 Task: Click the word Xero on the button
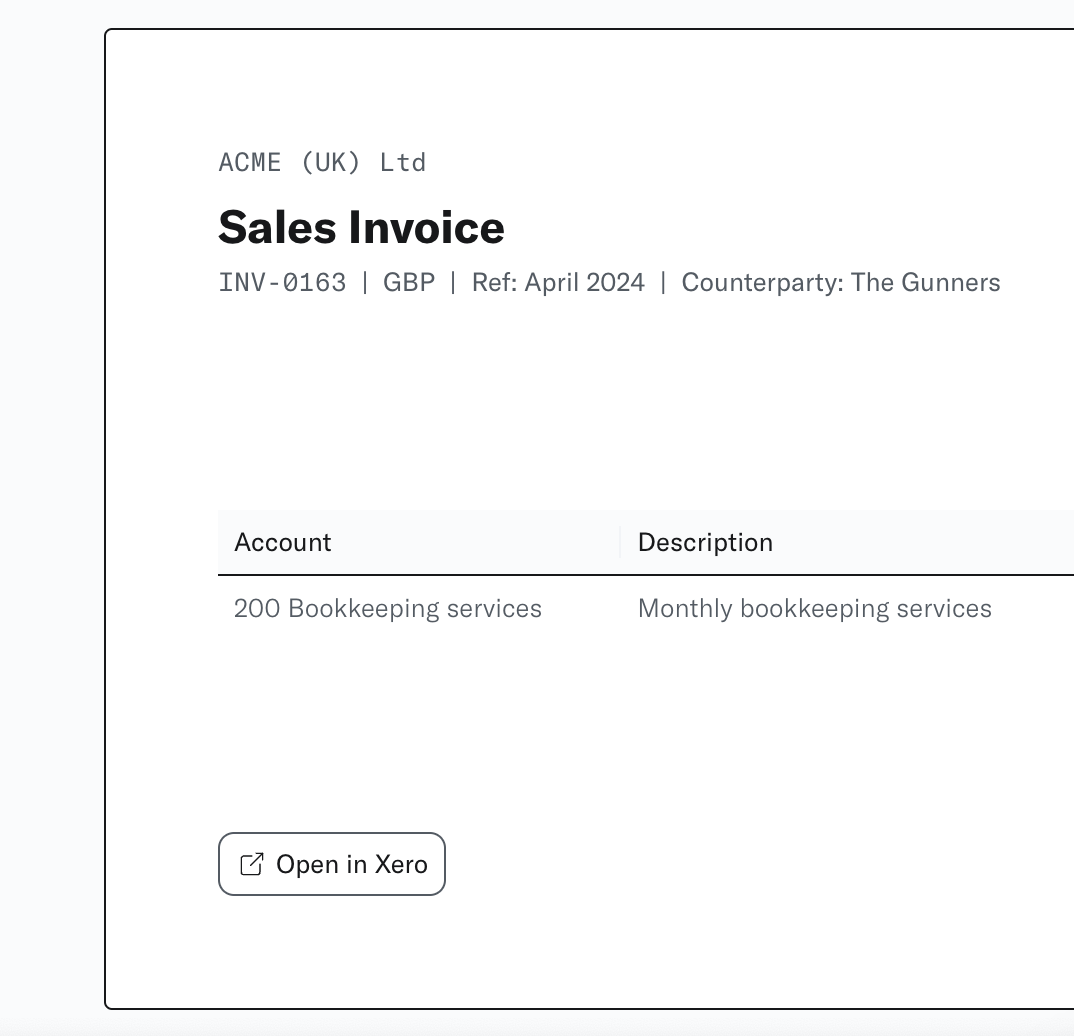401,864
